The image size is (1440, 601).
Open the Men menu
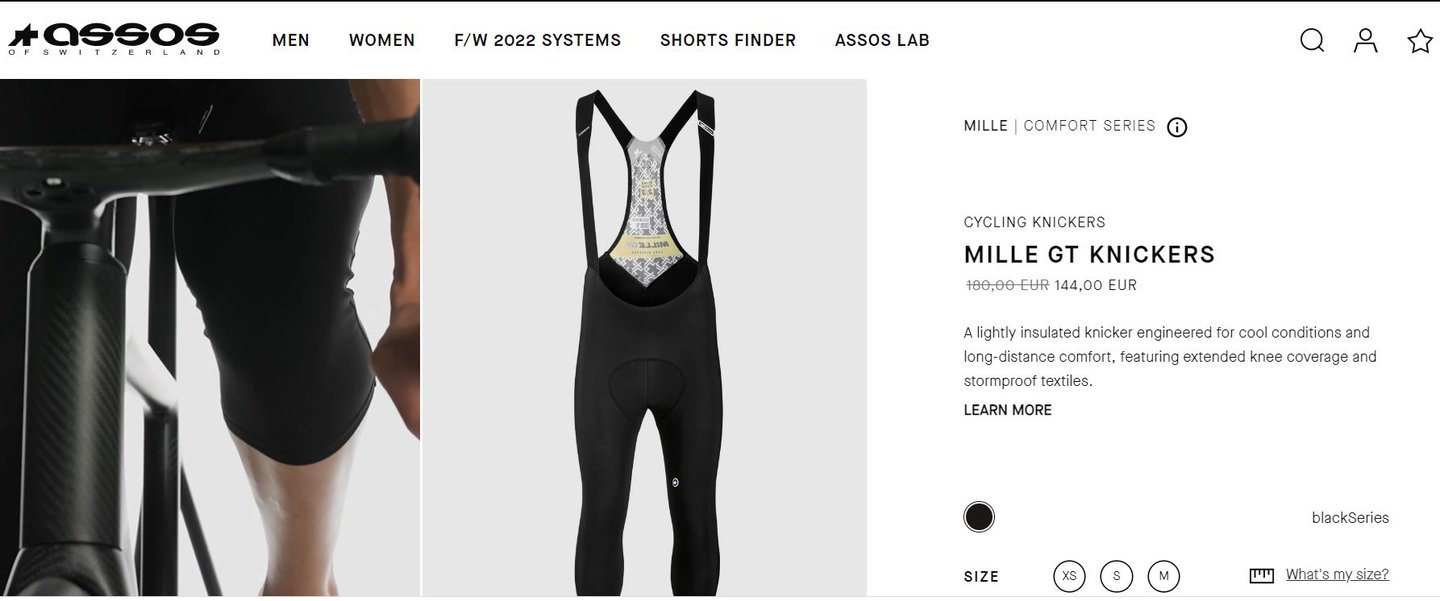click(x=291, y=40)
